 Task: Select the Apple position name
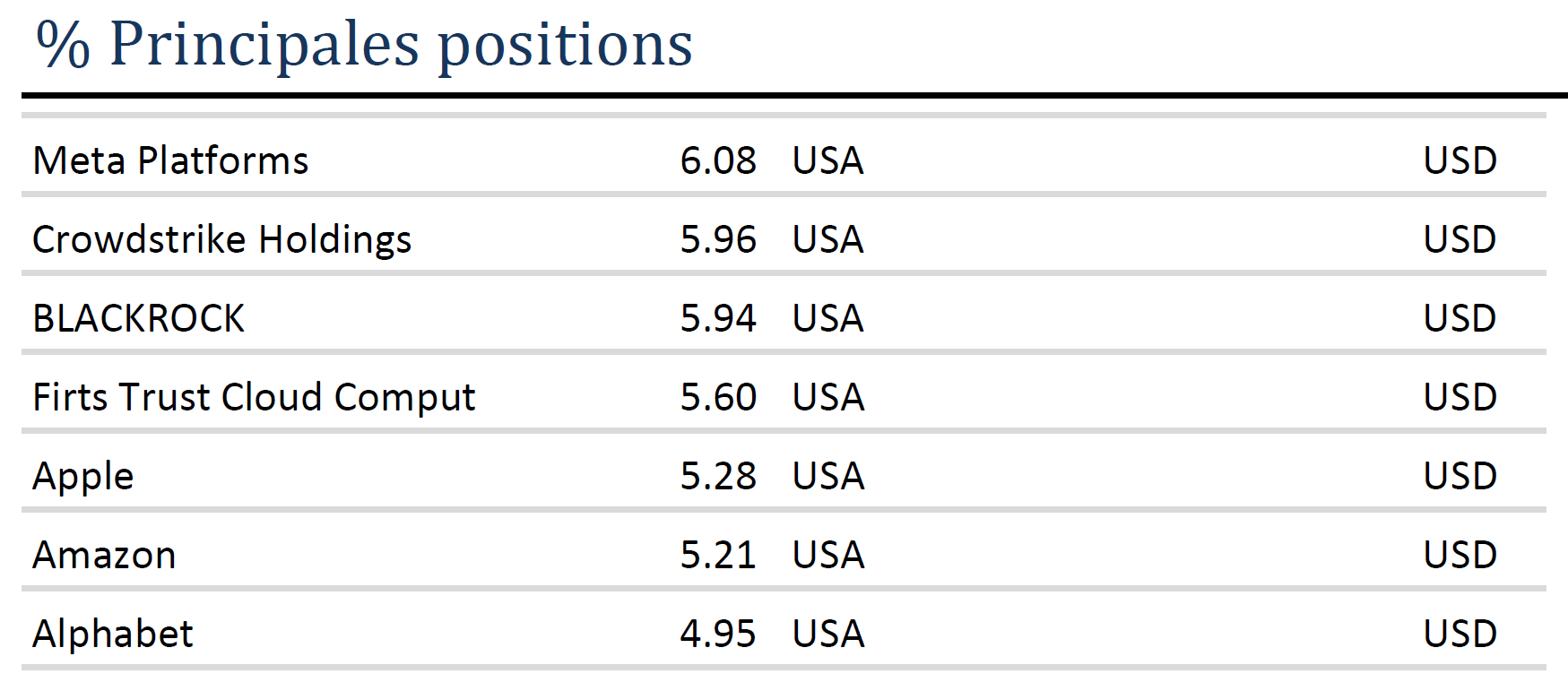coord(83,477)
